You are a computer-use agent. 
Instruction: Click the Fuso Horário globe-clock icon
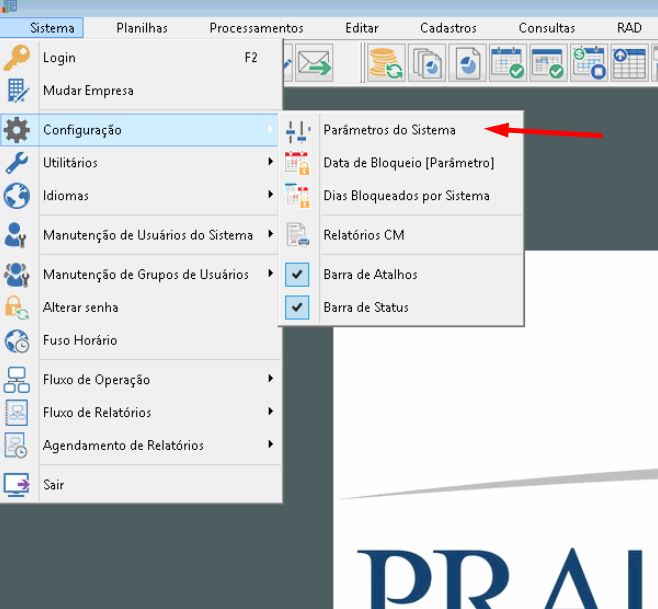tap(17, 340)
